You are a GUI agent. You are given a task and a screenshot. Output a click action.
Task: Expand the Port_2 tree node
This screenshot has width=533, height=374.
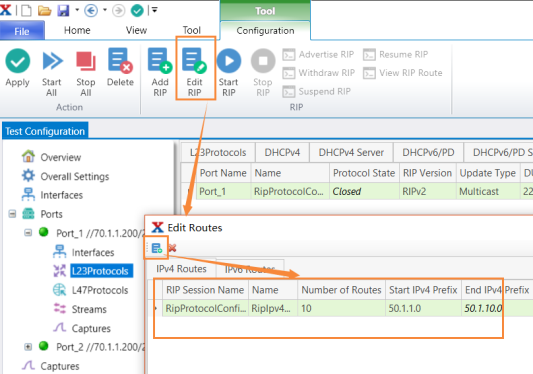pos(28,347)
